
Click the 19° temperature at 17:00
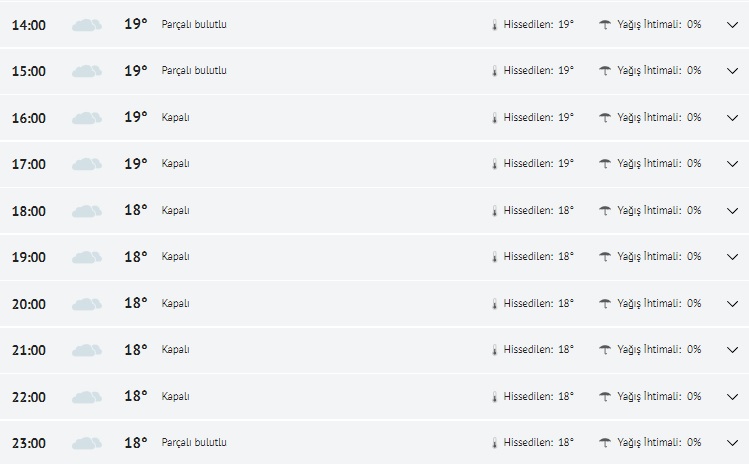pos(136,163)
